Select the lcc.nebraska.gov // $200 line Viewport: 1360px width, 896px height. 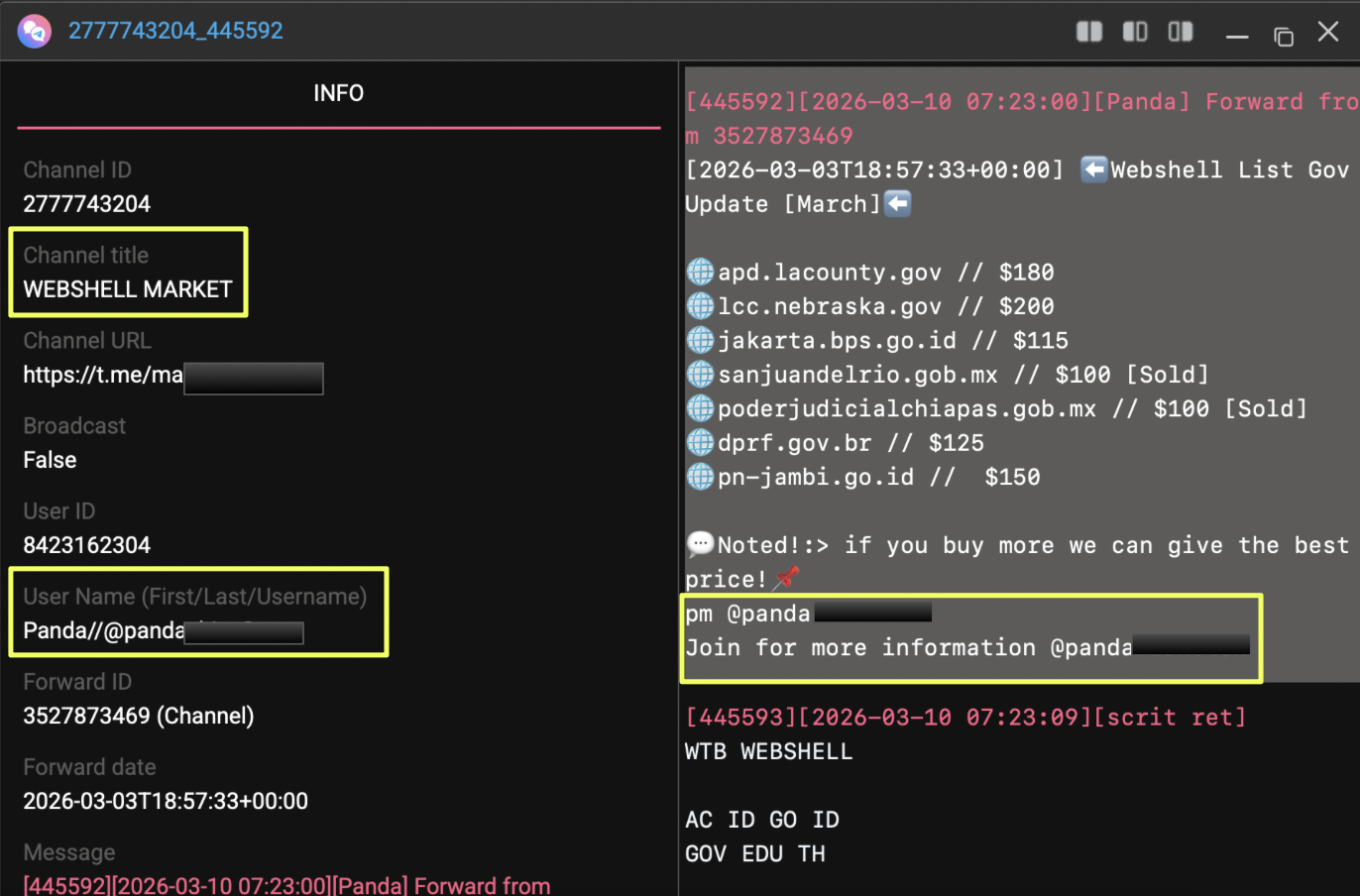tap(870, 307)
